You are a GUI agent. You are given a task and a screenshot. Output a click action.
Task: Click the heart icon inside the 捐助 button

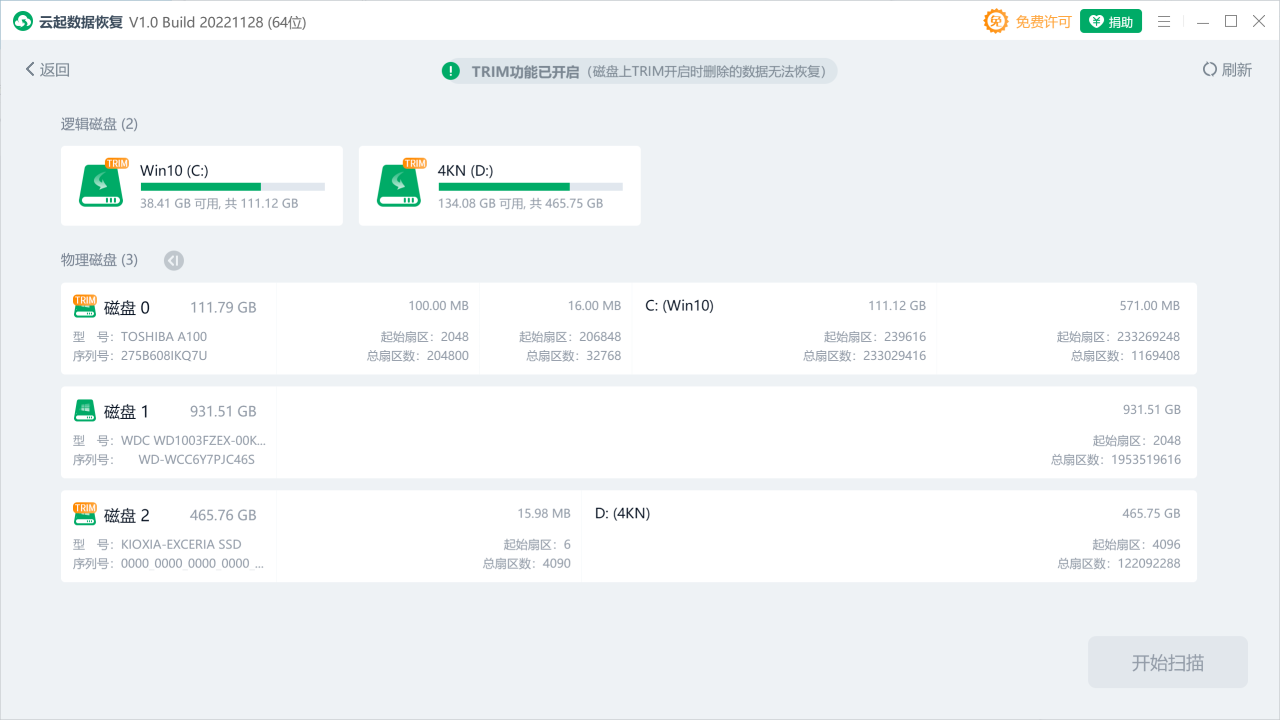(1095, 20)
